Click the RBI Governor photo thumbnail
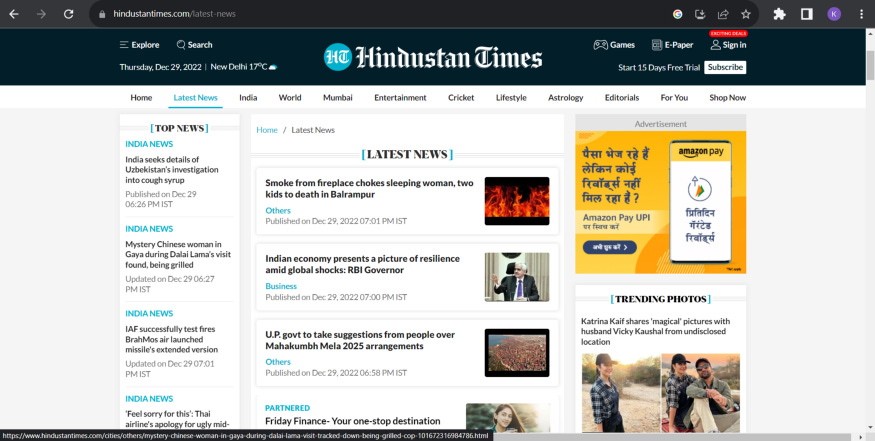The image size is (875, 441). [x=517, y=277]
